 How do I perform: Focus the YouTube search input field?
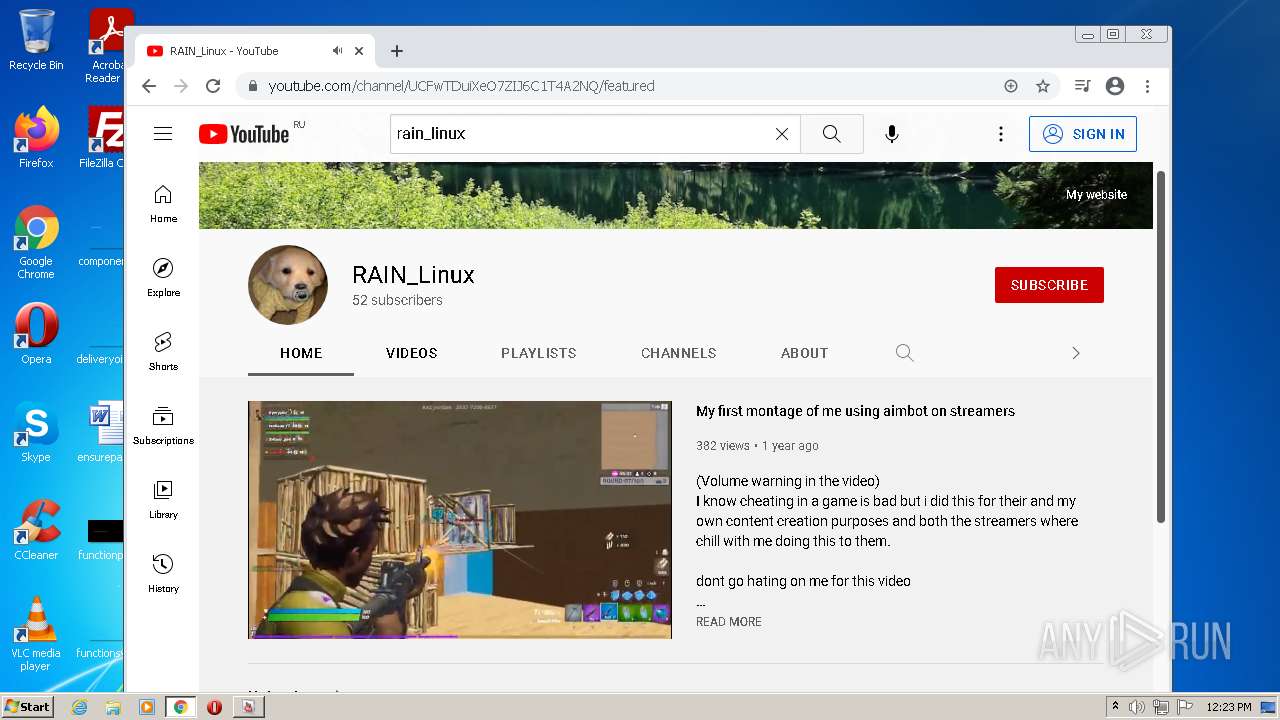point(580,134)
